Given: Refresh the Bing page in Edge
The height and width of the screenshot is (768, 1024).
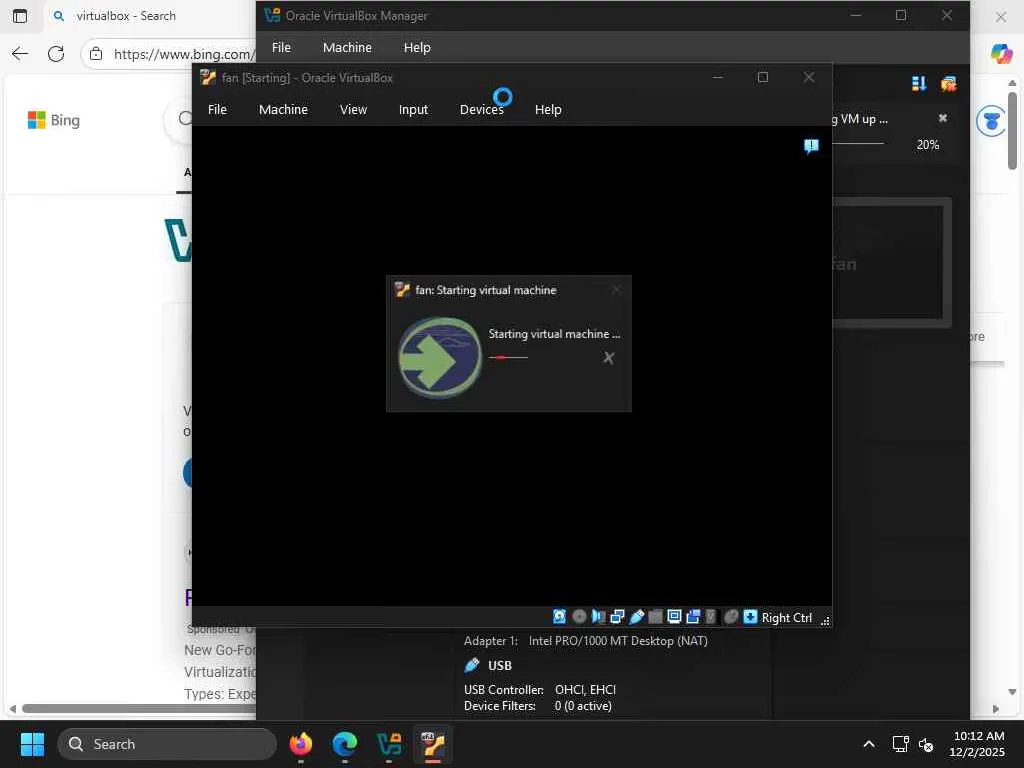Looking at the screenshot, I should [x=56, y=54].
